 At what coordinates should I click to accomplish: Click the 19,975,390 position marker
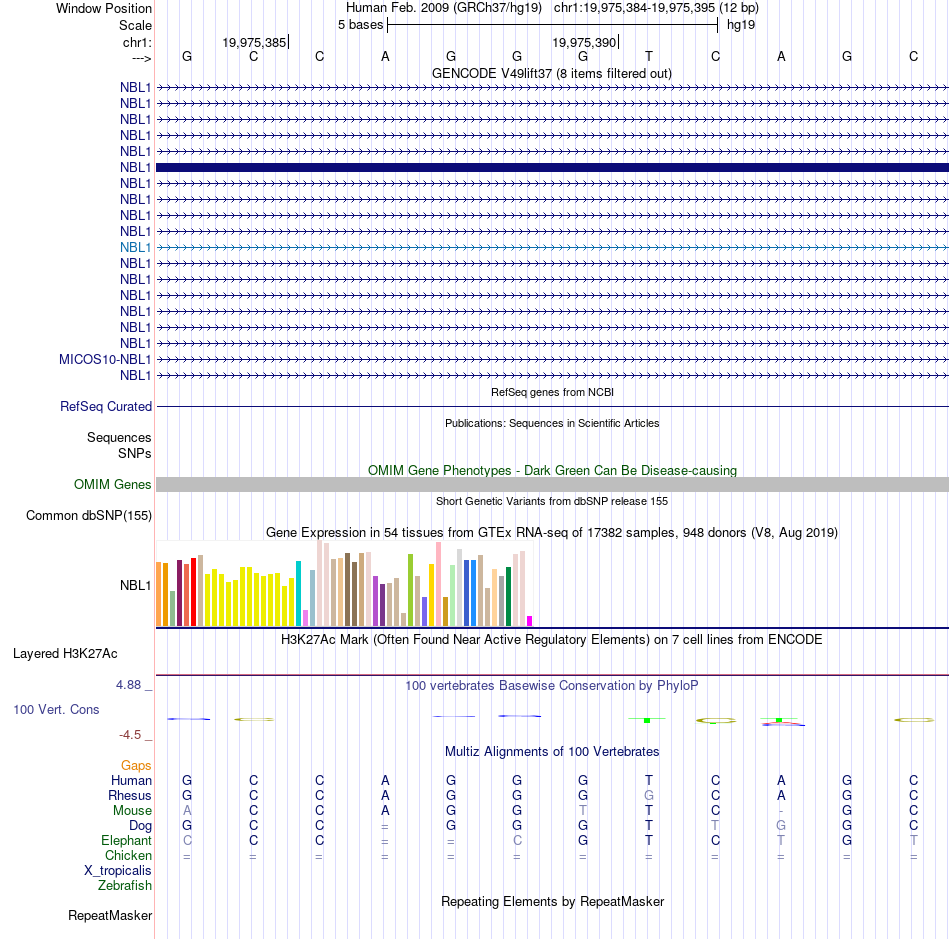click(x=584, y=42)
